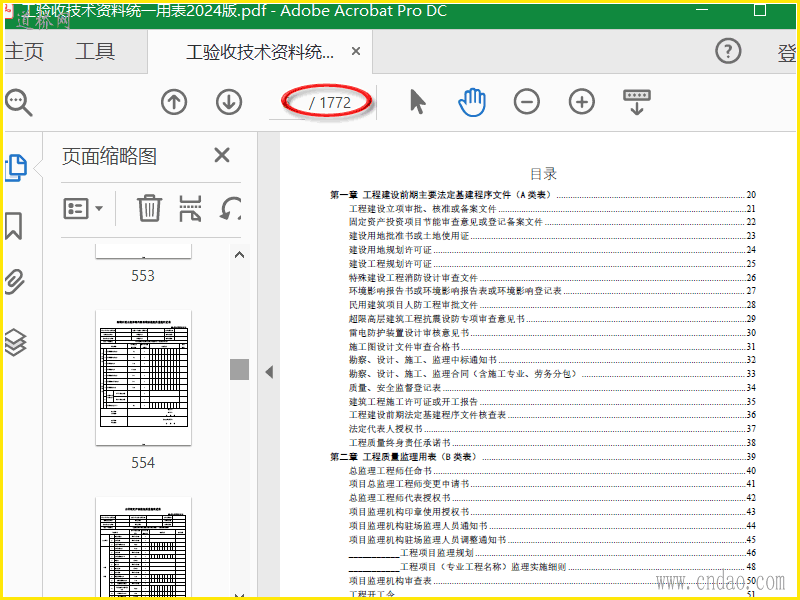Switch to the 工具 tab
Viewport: 800px width, 600px height.
pyautogui.click(x=95, y=52)
